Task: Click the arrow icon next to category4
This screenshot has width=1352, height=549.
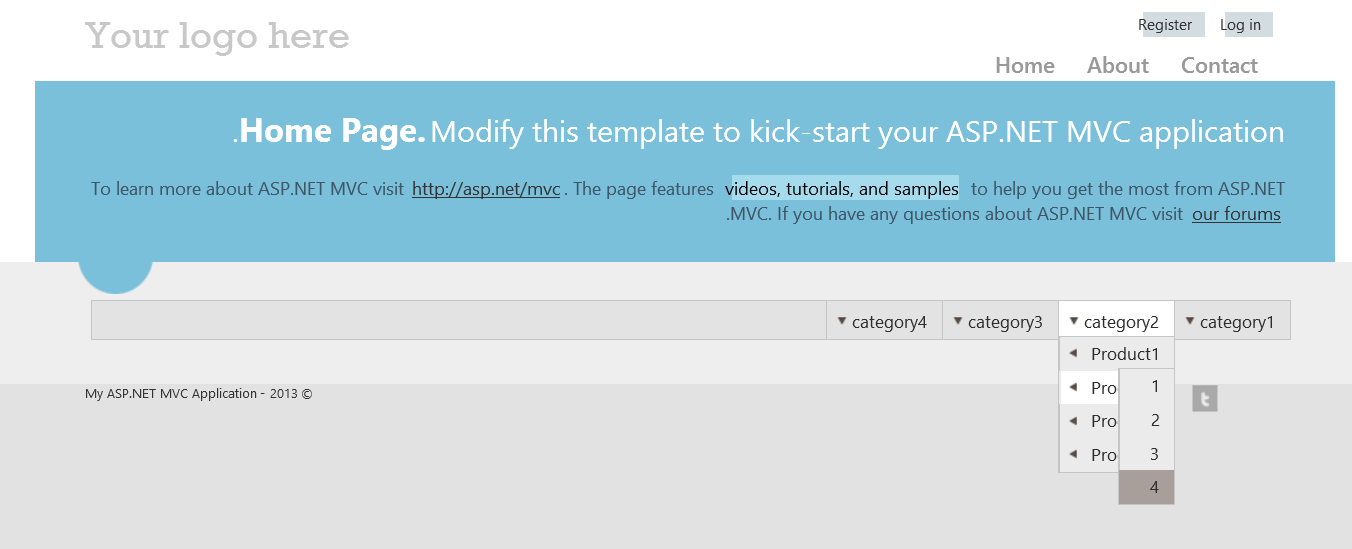Action: tap(842, 321)
